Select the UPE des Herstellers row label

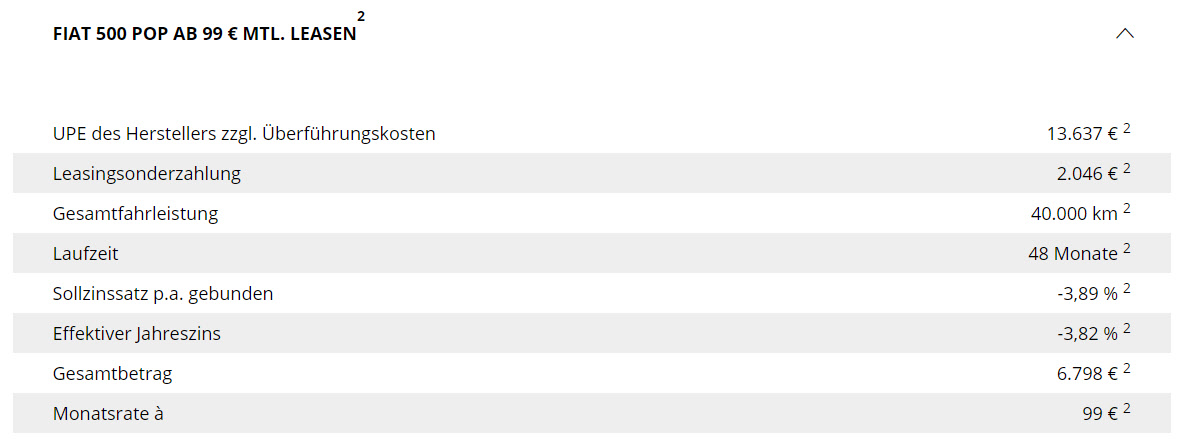244,134
